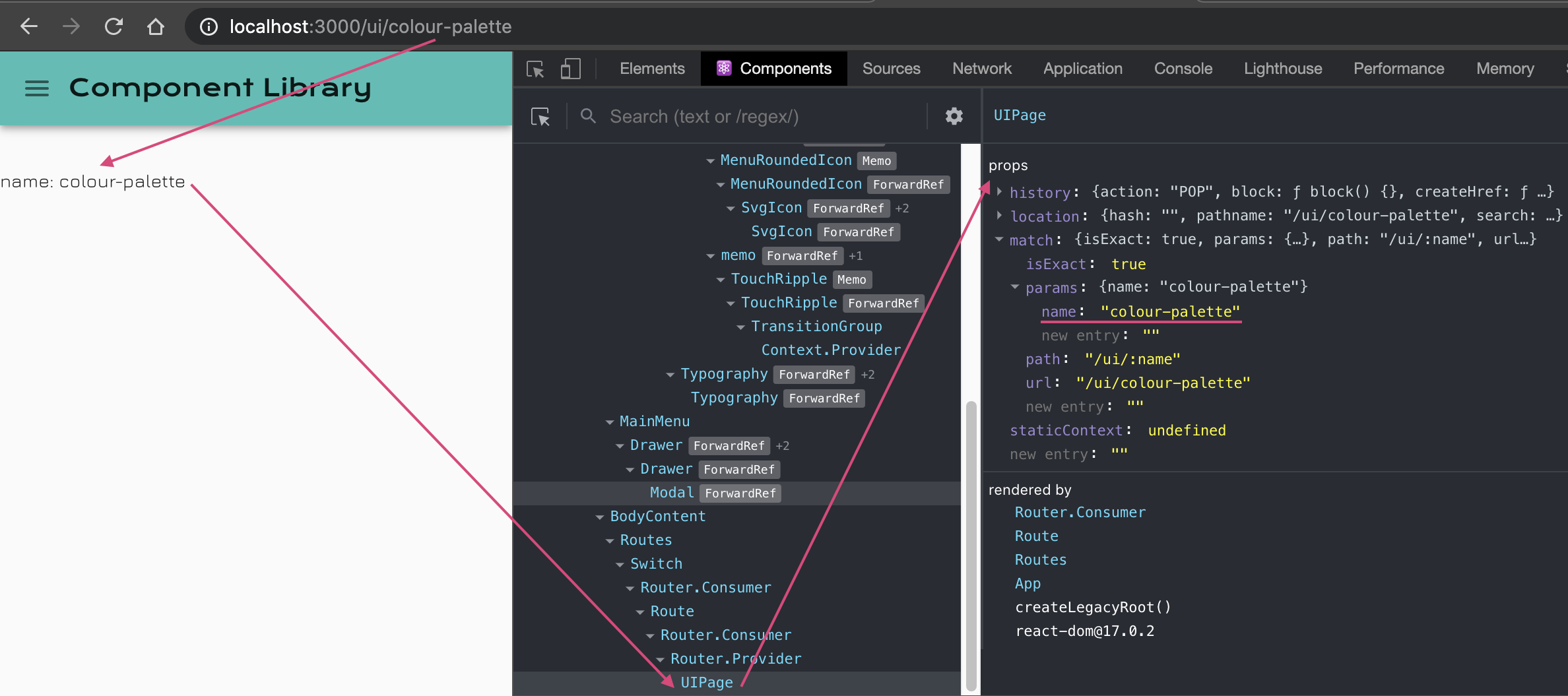Screen dimensions: 1568x696
Task: Select the Modal ForwardRef row
Action: tap(736, 493)
